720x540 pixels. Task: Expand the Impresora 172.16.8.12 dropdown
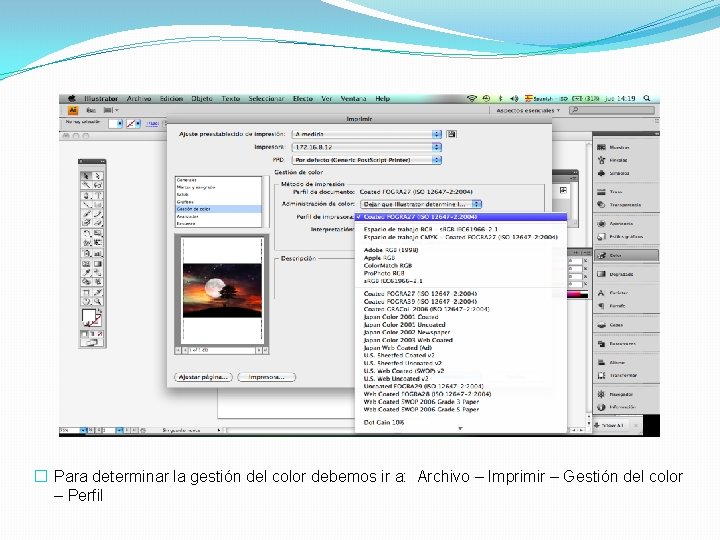[366, 147]
